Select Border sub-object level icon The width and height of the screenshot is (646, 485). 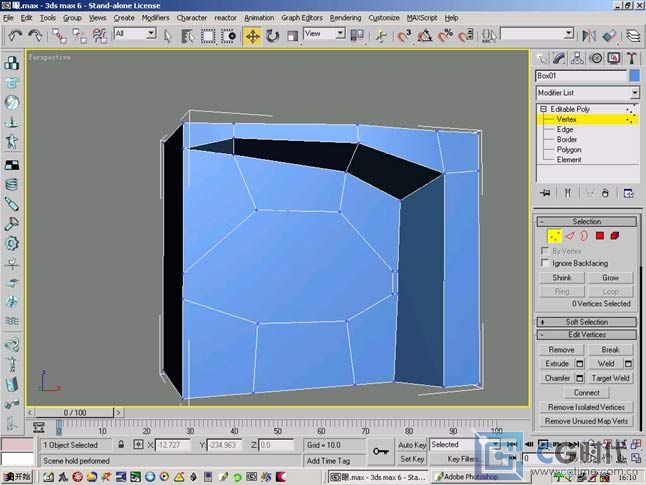(x=584, y=236)
